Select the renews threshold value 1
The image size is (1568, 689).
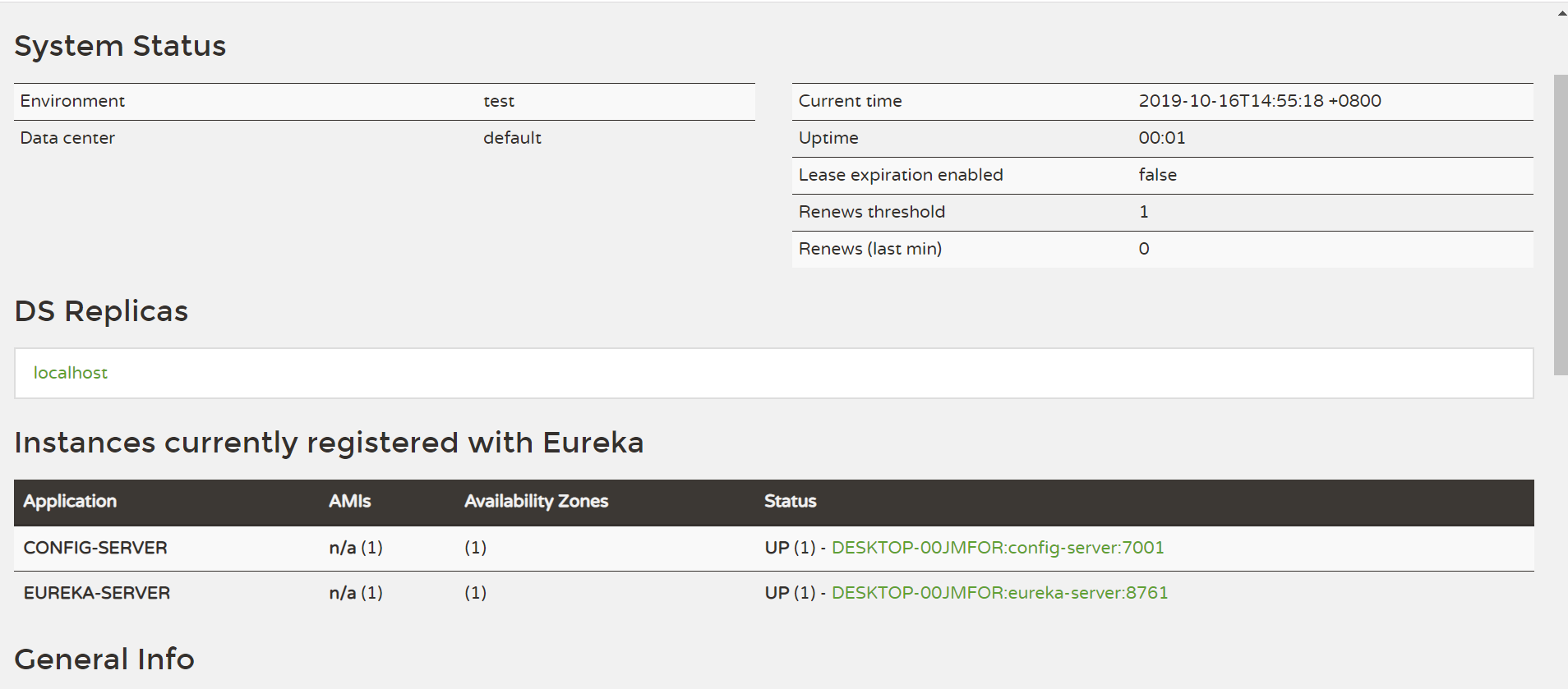pos(1144,212)
